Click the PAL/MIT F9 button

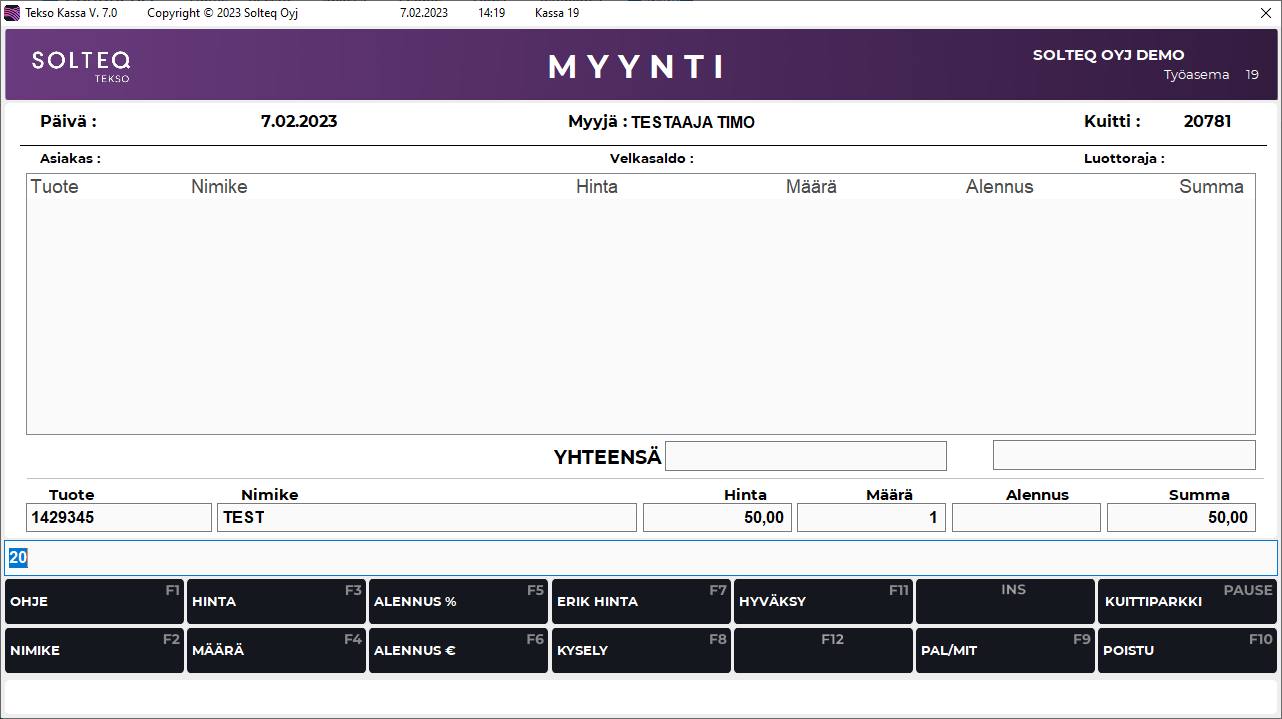click(x=1005, y=650)
